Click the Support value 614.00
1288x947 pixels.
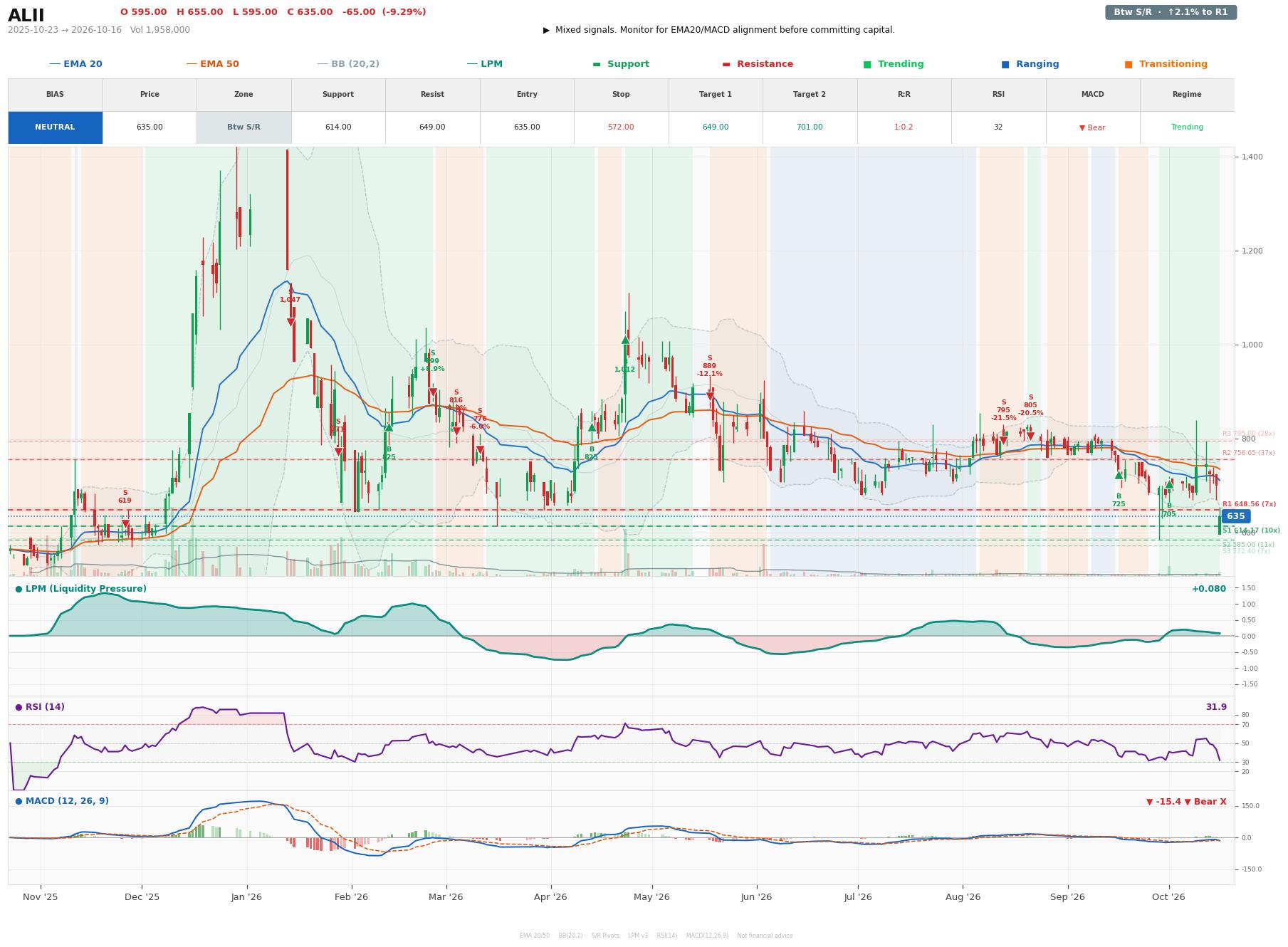[x=337, y=127]
